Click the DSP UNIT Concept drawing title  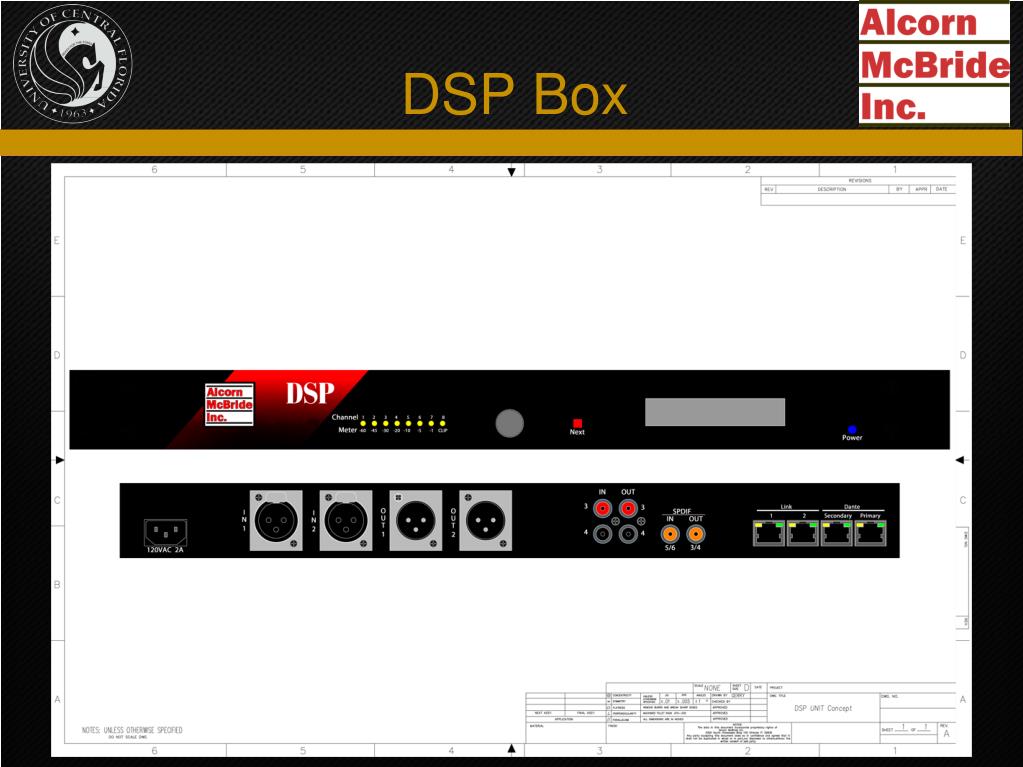[x=823, y=708]
